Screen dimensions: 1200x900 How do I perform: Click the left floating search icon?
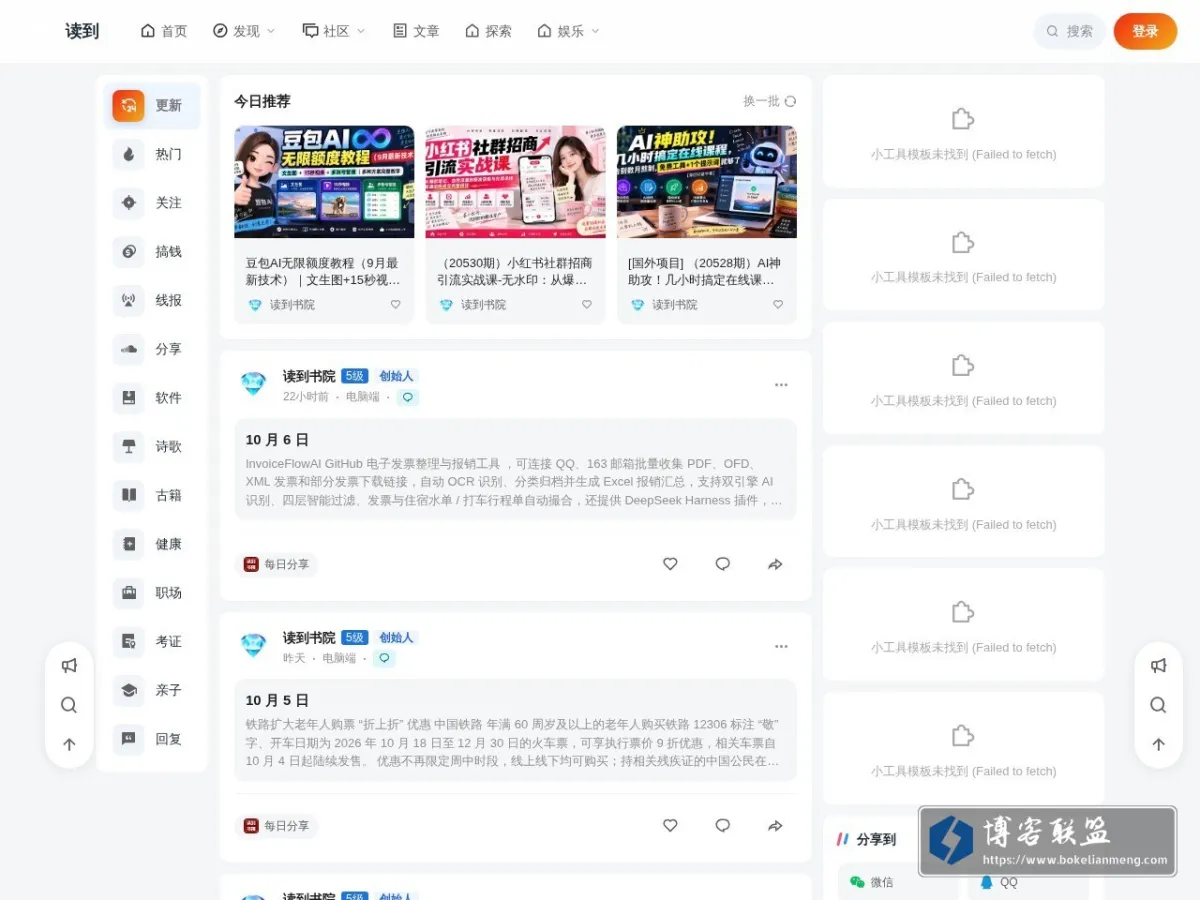coord(69,705)
